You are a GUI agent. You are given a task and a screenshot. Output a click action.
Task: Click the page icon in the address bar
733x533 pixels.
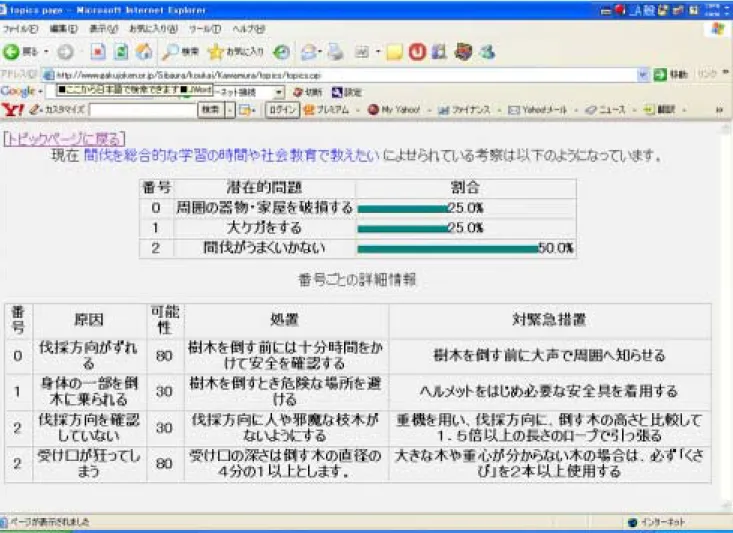tap(48, 75)
